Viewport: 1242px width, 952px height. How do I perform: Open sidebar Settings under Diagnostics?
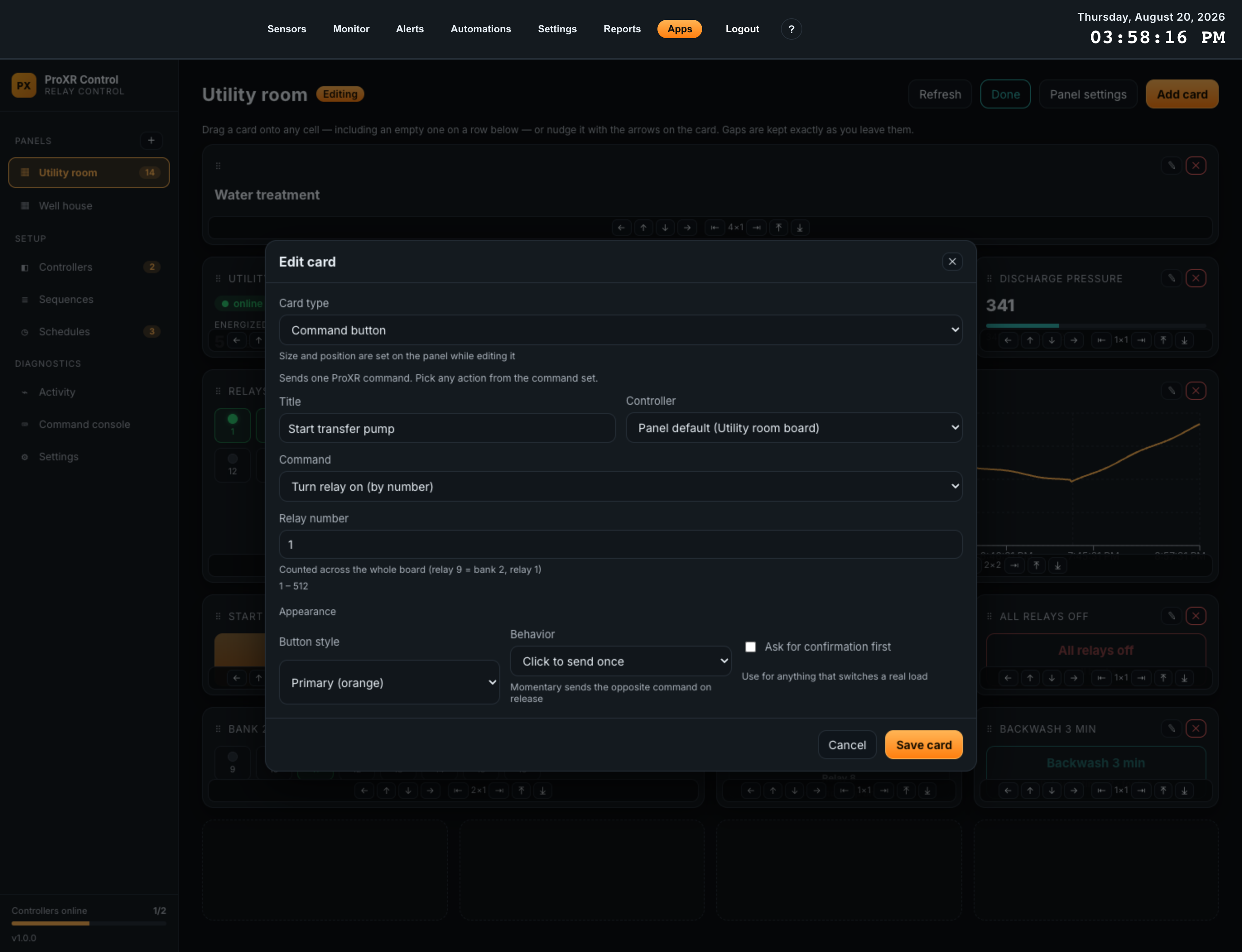(x=89, y=456)
